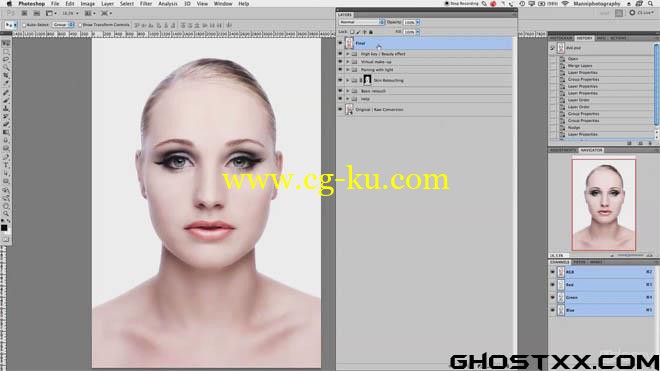
Task: Hide the Virtual make-up group
Action: [x=340, y=62]
